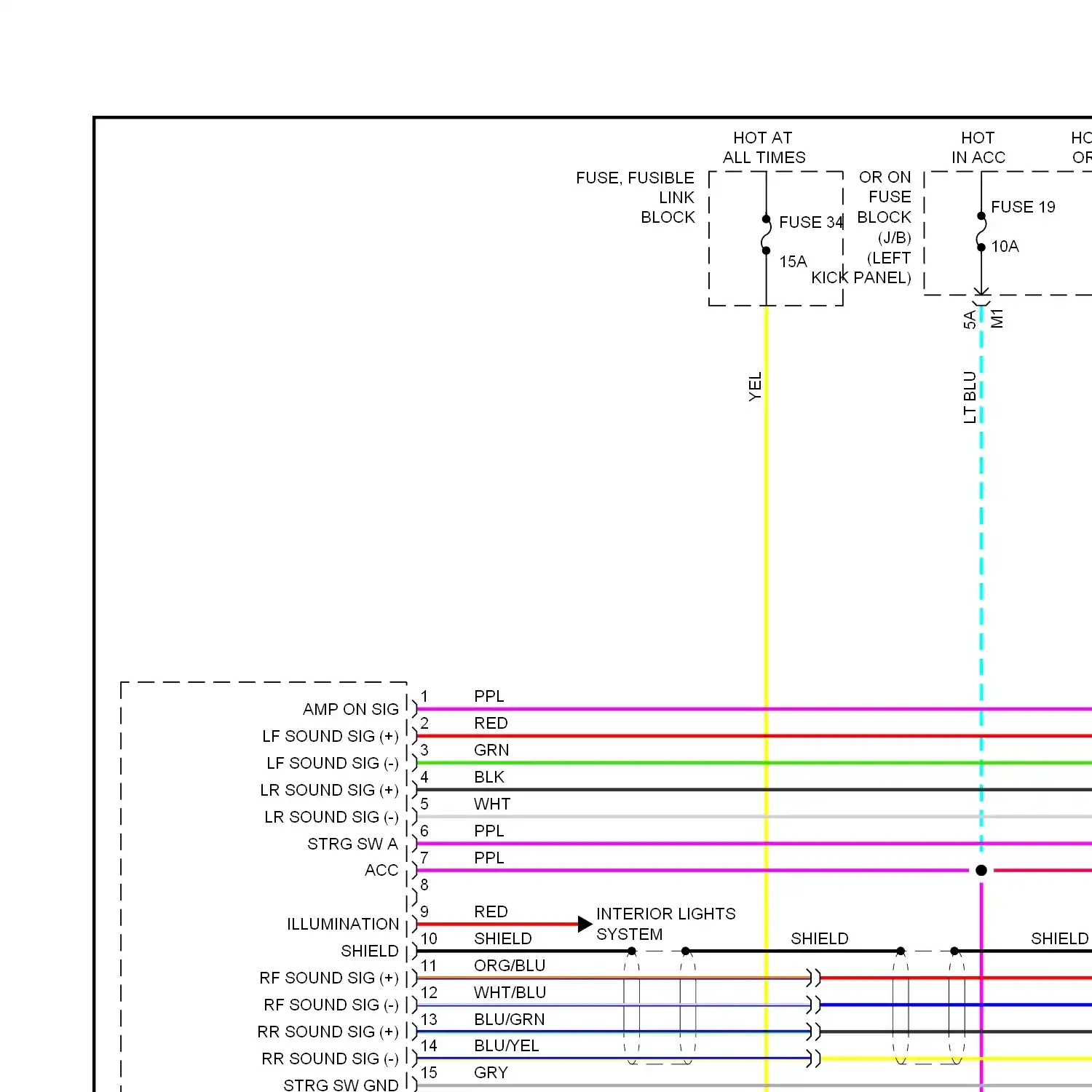The image size is (1092, 1092).
Task: Click 'RF SOUND SIG (-)' terminal label
Action: [331, 1005]
